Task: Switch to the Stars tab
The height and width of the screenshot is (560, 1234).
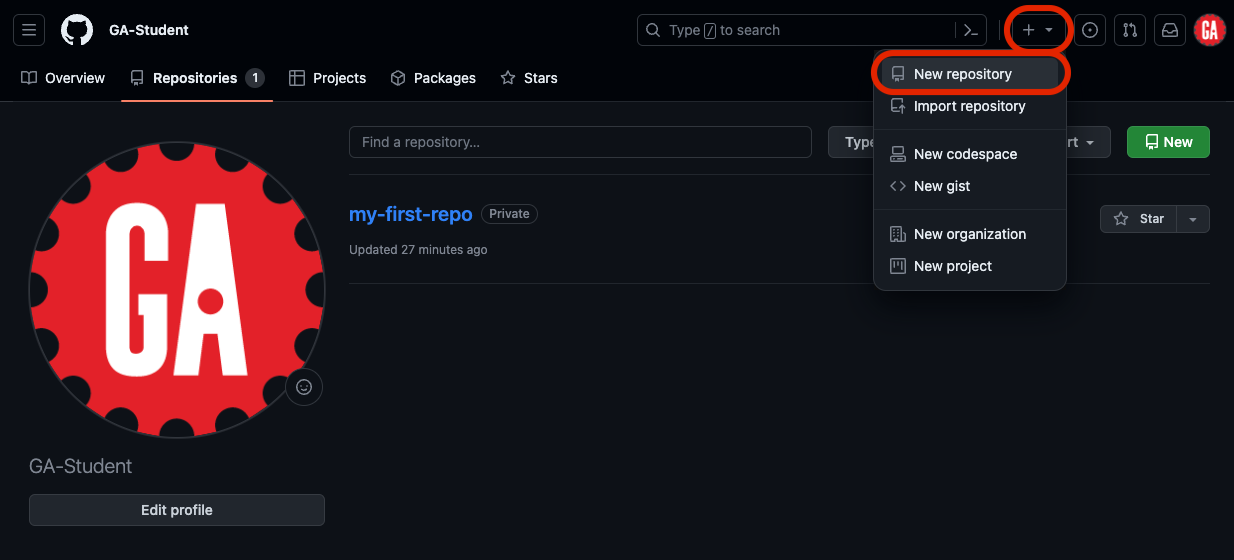Action: (529, 78)
